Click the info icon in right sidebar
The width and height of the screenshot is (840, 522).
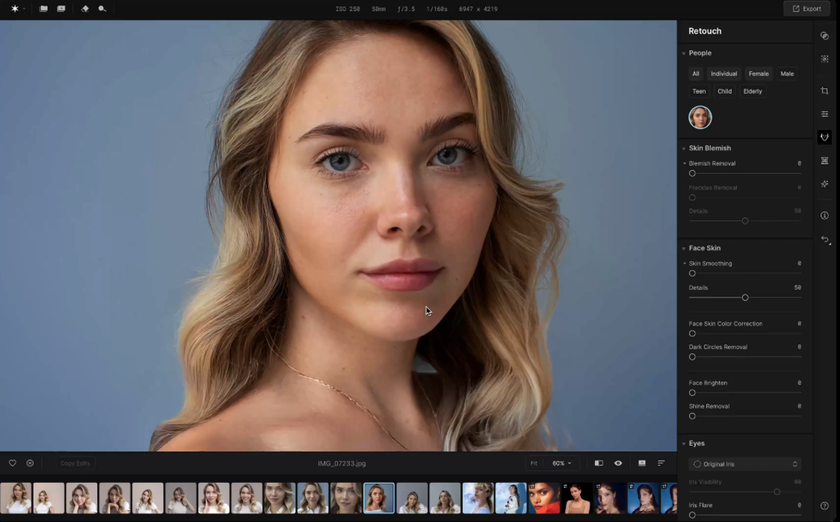pos(824,215)
